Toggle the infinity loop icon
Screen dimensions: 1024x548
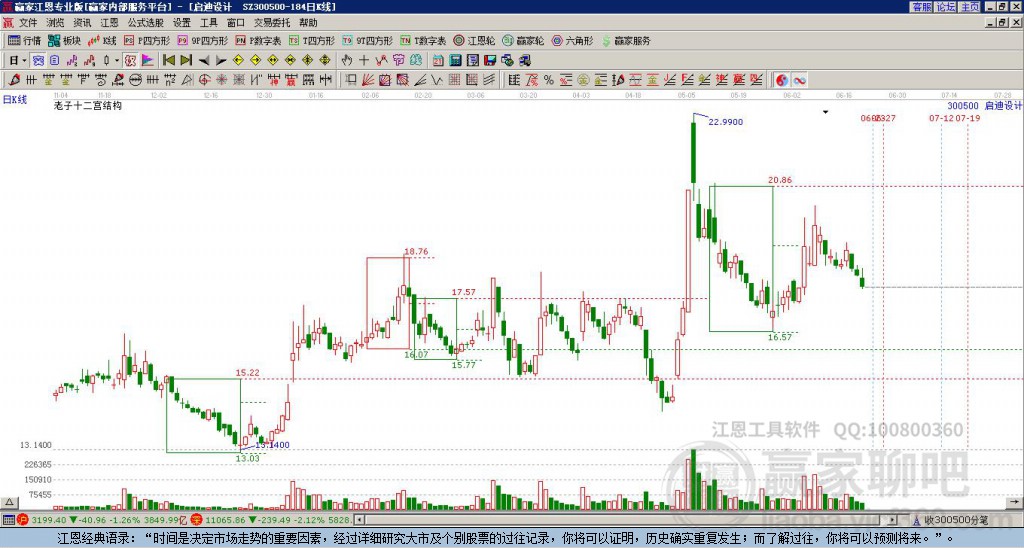(x=799, y=80)
